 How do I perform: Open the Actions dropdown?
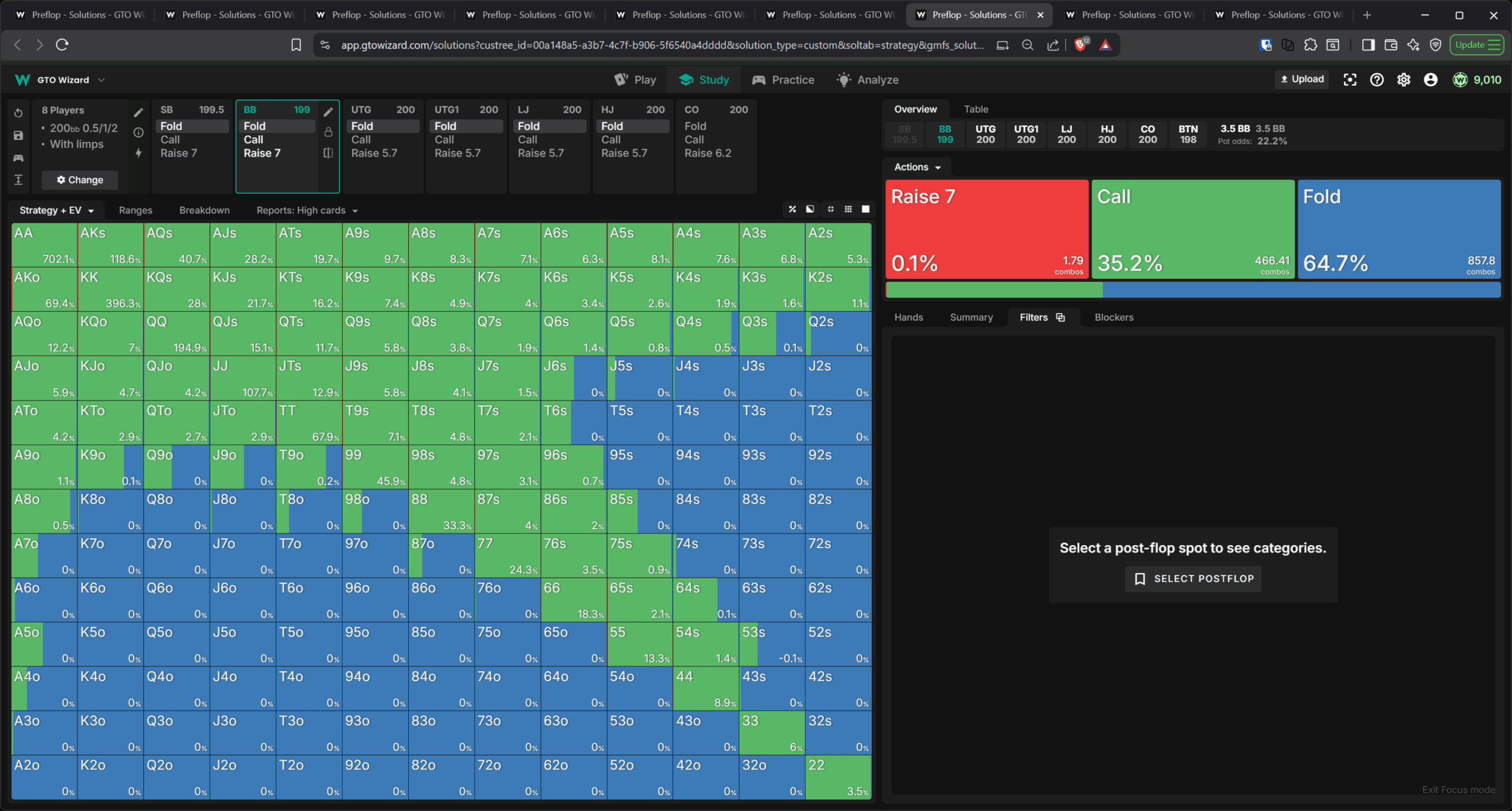tap(917, 167)
